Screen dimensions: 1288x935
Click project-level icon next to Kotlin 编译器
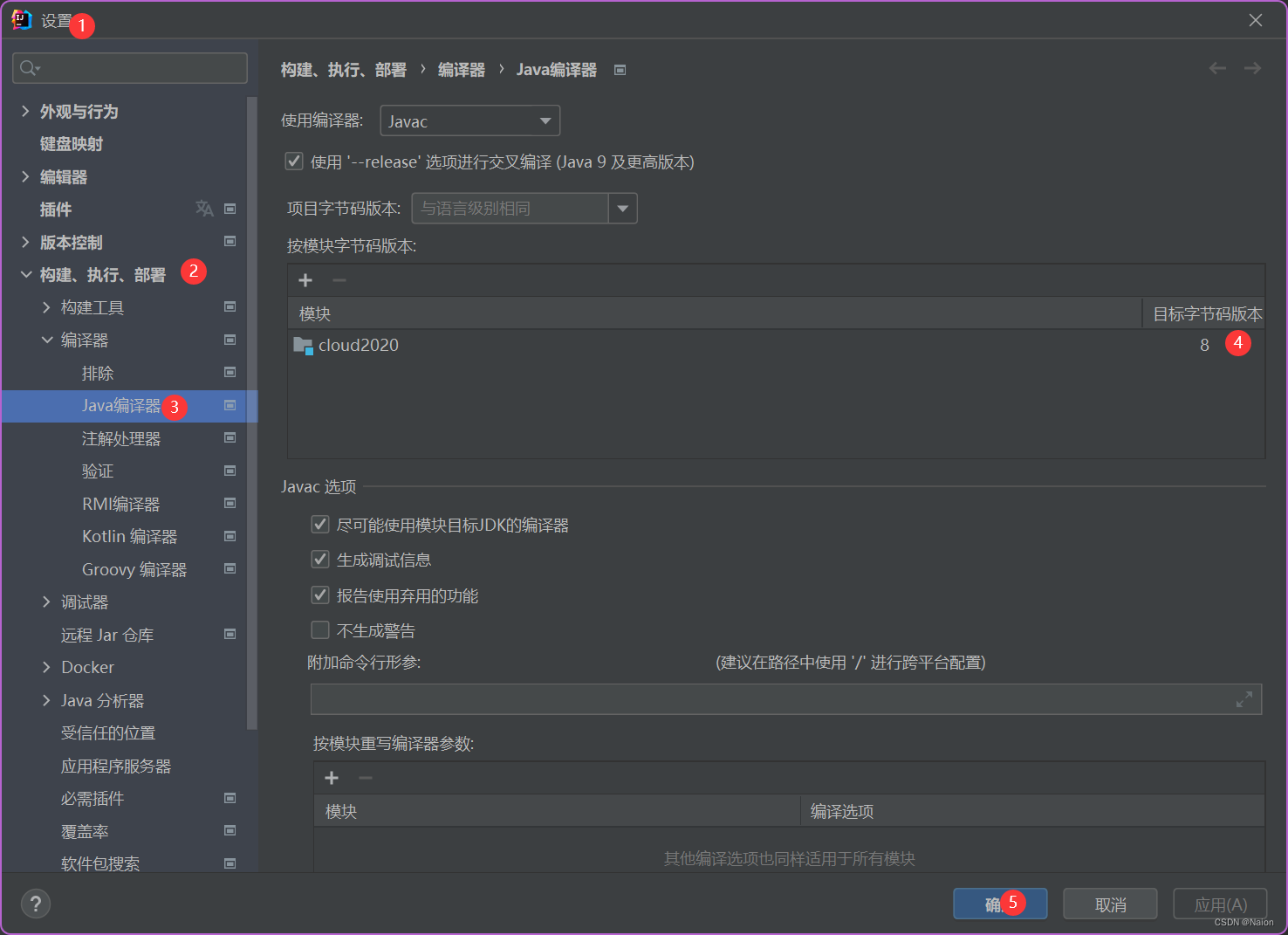pos(230,536)
